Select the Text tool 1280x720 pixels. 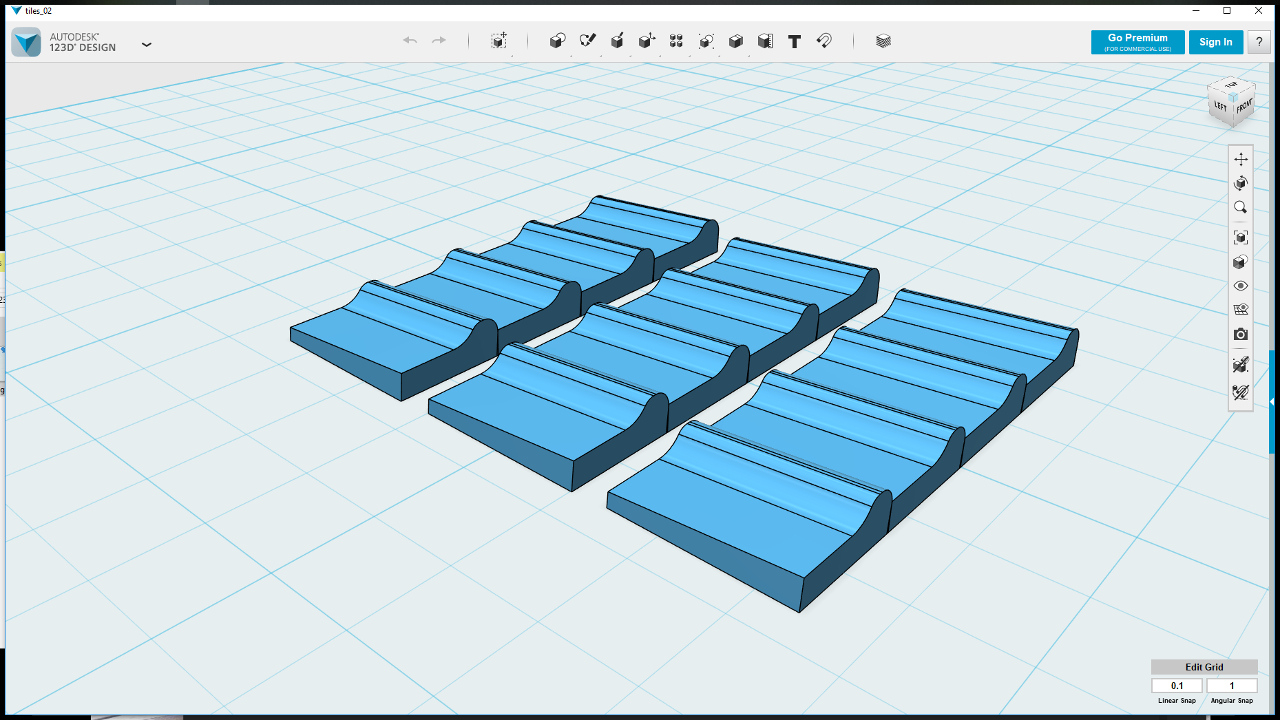(795, 41)
